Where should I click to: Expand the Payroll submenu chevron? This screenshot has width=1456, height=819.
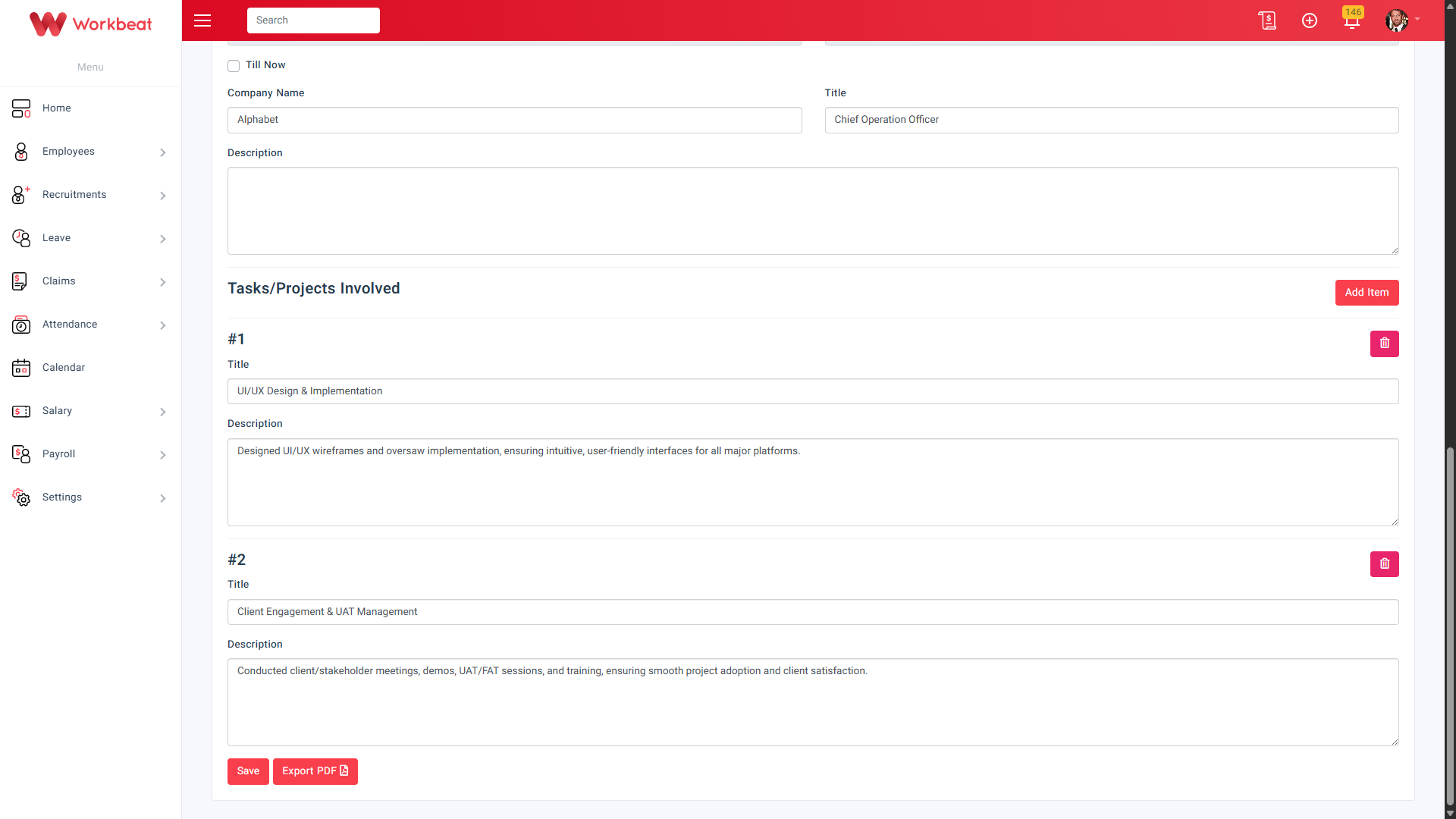pyautogui.click(x=162, y=455)
